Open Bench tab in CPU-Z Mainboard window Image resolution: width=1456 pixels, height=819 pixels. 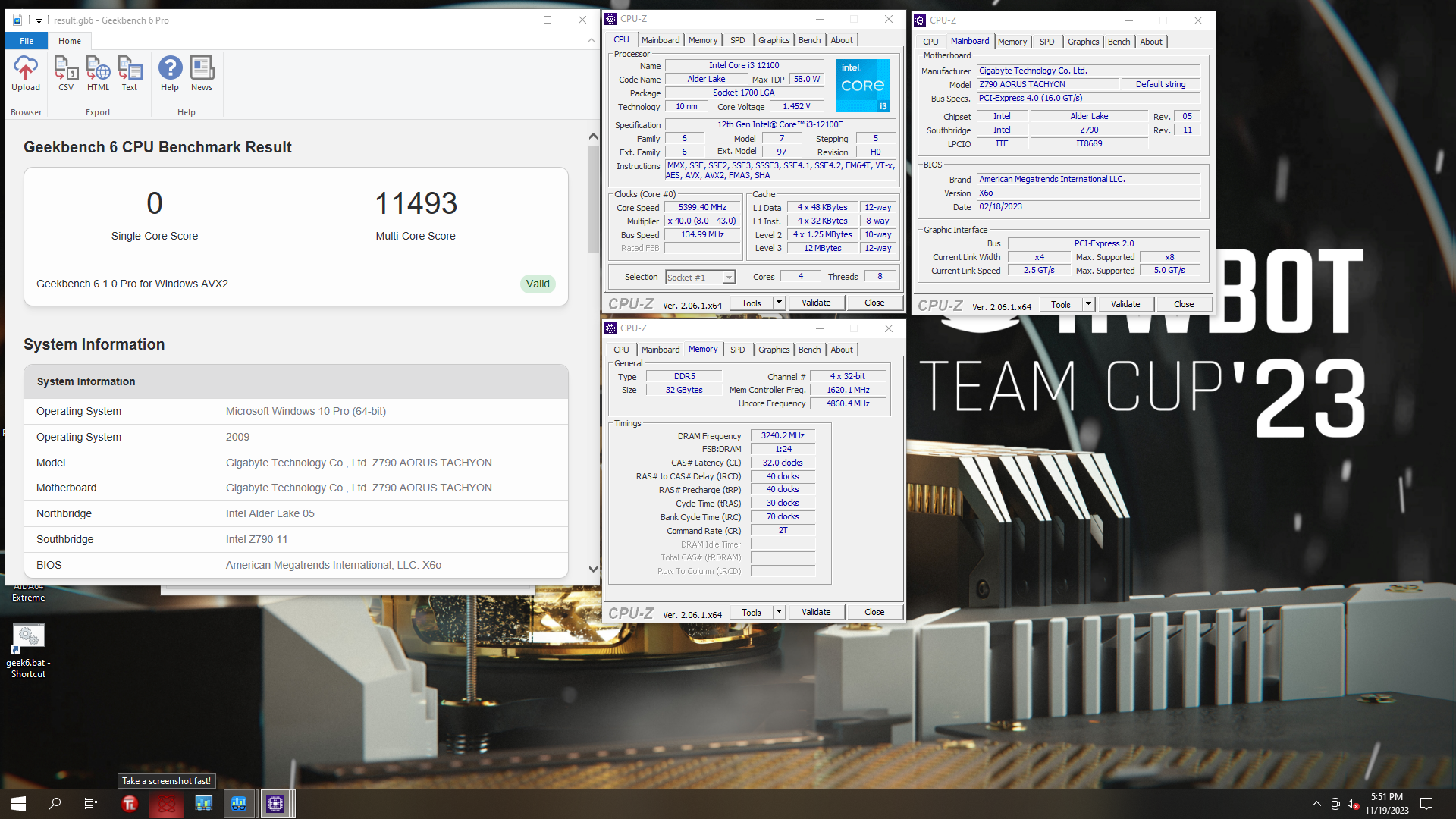pos(1119,42)
